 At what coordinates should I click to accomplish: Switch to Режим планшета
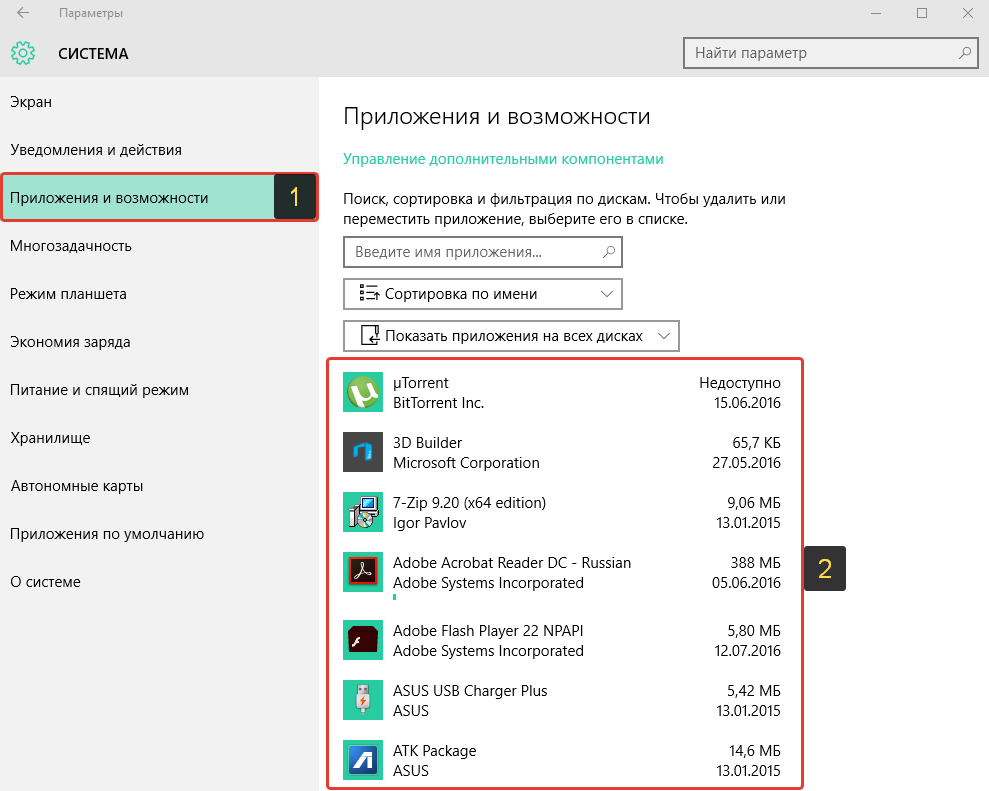pos(159,293)
